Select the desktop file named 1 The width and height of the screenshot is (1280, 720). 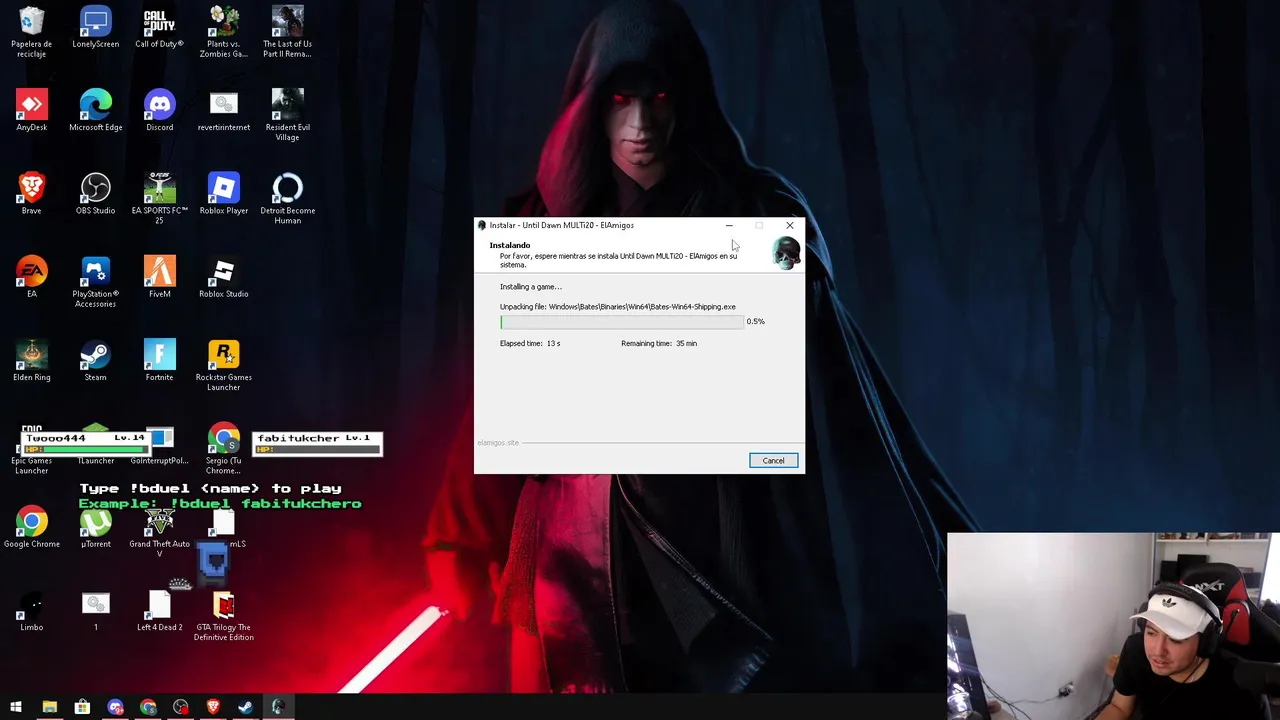[96, 611]
